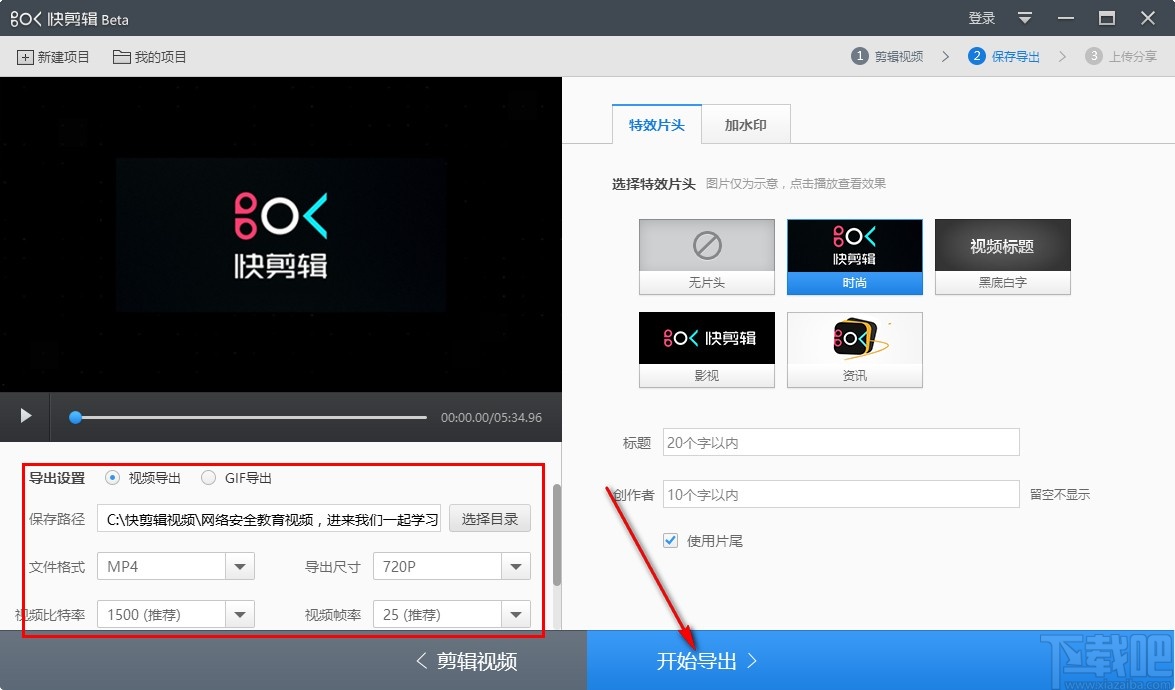1175x690 pixels.
Task: Switch to the 加水印 tab
Action: pos(746,124)
